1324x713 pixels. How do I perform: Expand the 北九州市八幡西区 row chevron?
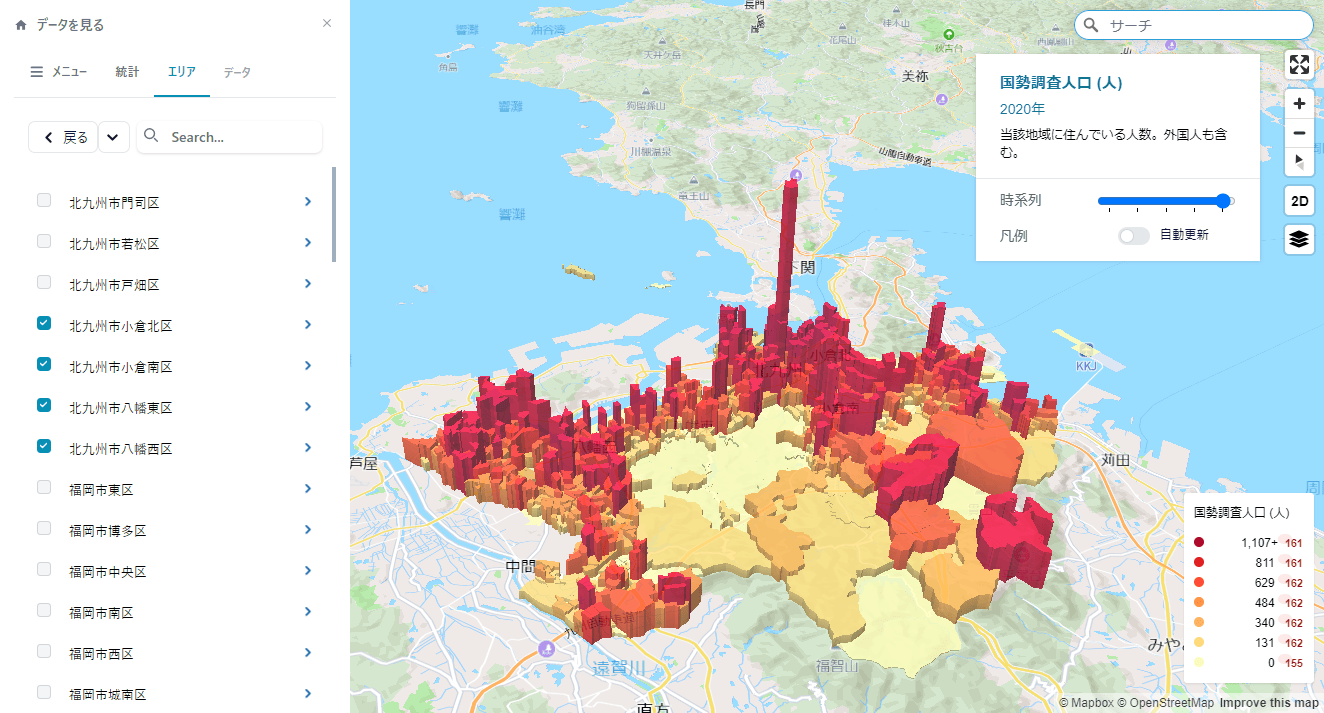[x=308, y=448]
